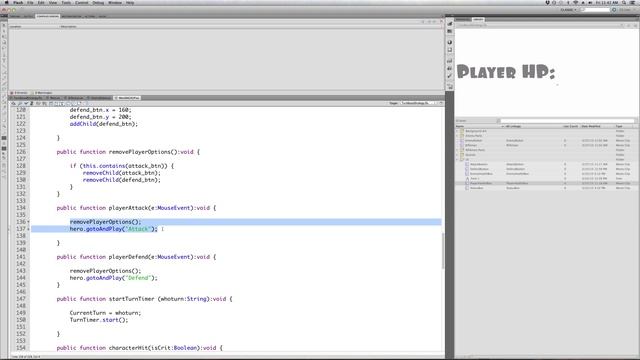Open the macOS Spotlight search icon

pyautogui.click(x=624, y=2)
